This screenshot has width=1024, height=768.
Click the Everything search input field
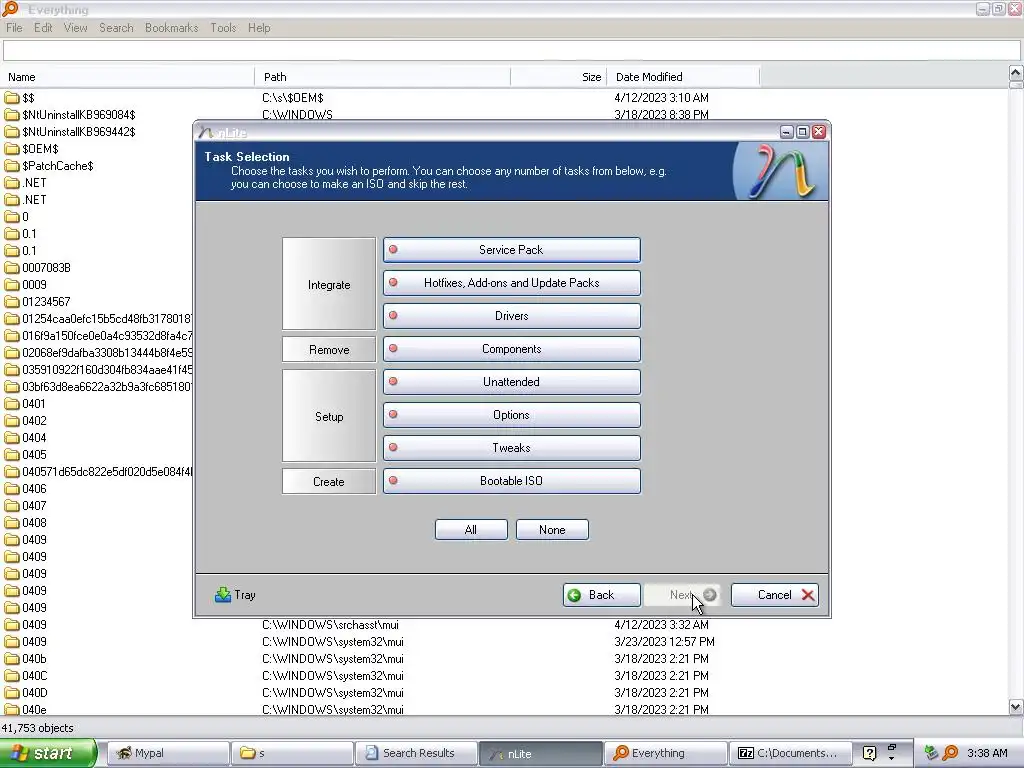click(511, 50)
